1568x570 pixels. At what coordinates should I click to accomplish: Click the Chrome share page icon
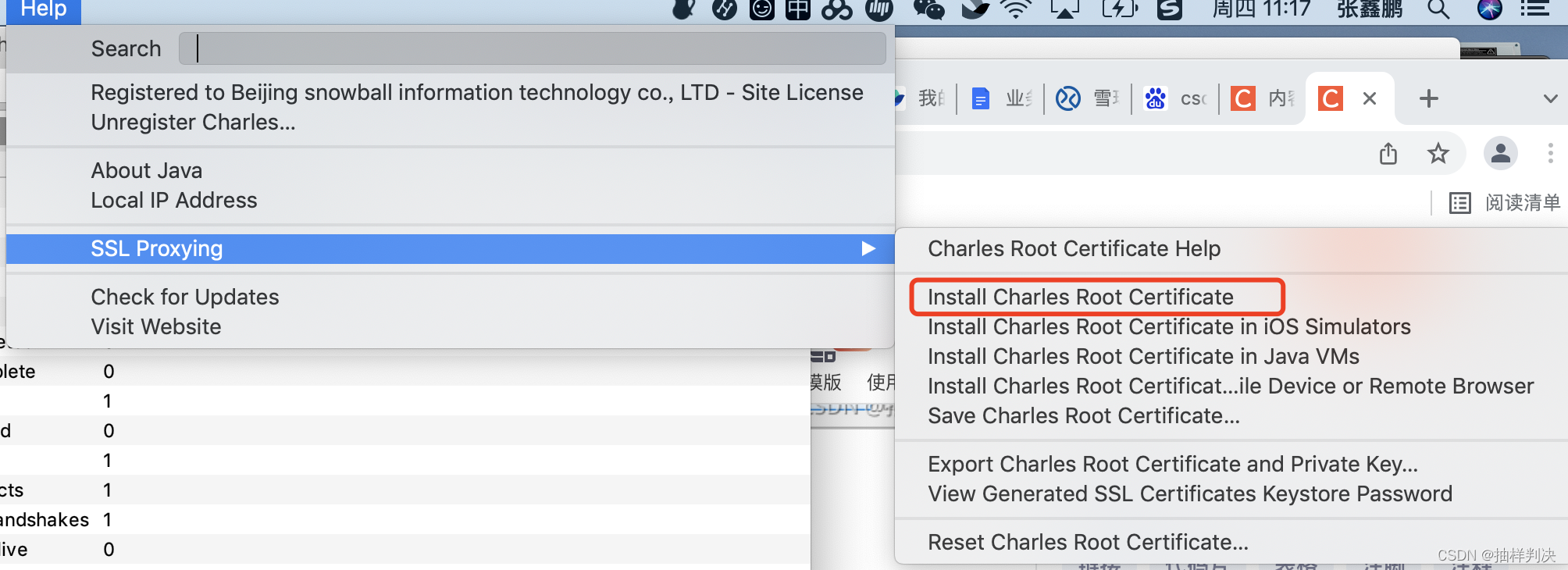tap(1388, 153)
